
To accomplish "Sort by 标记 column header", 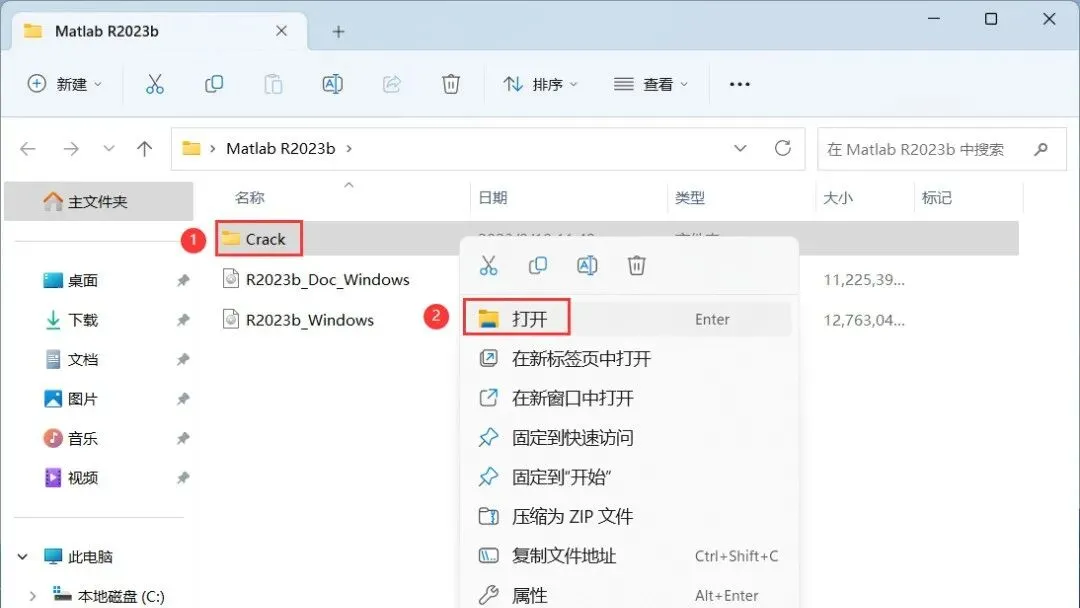I will pyautogui.click(x=937, y=198).
